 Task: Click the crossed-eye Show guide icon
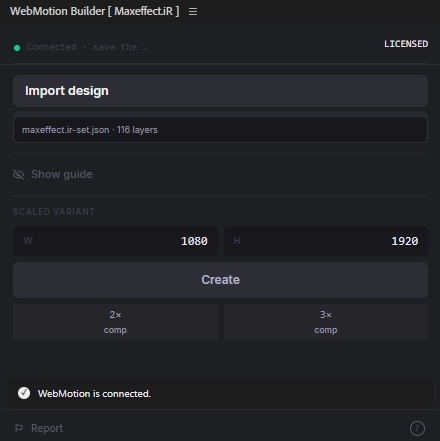tap(19, 174)
